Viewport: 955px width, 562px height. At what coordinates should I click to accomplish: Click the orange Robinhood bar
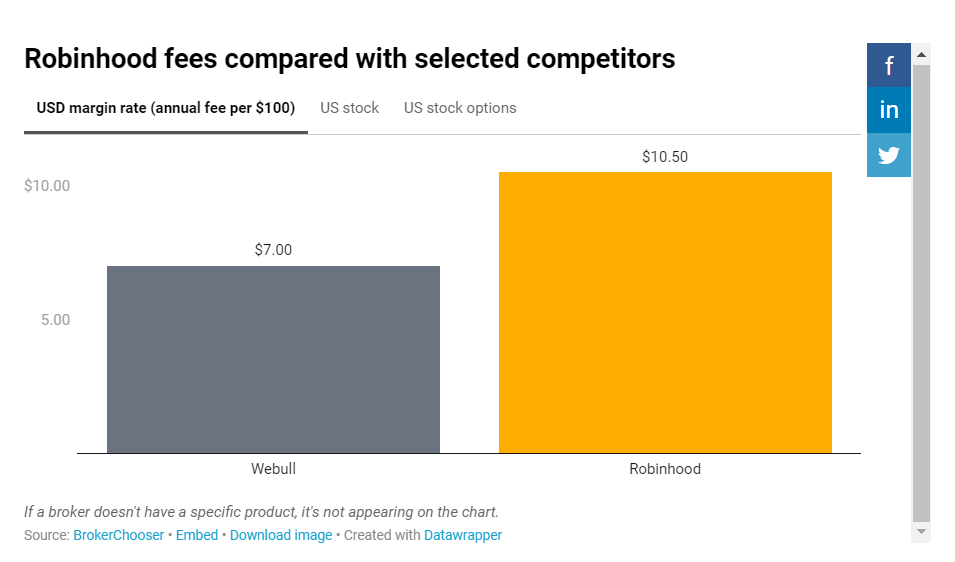[x=665, y=312]
